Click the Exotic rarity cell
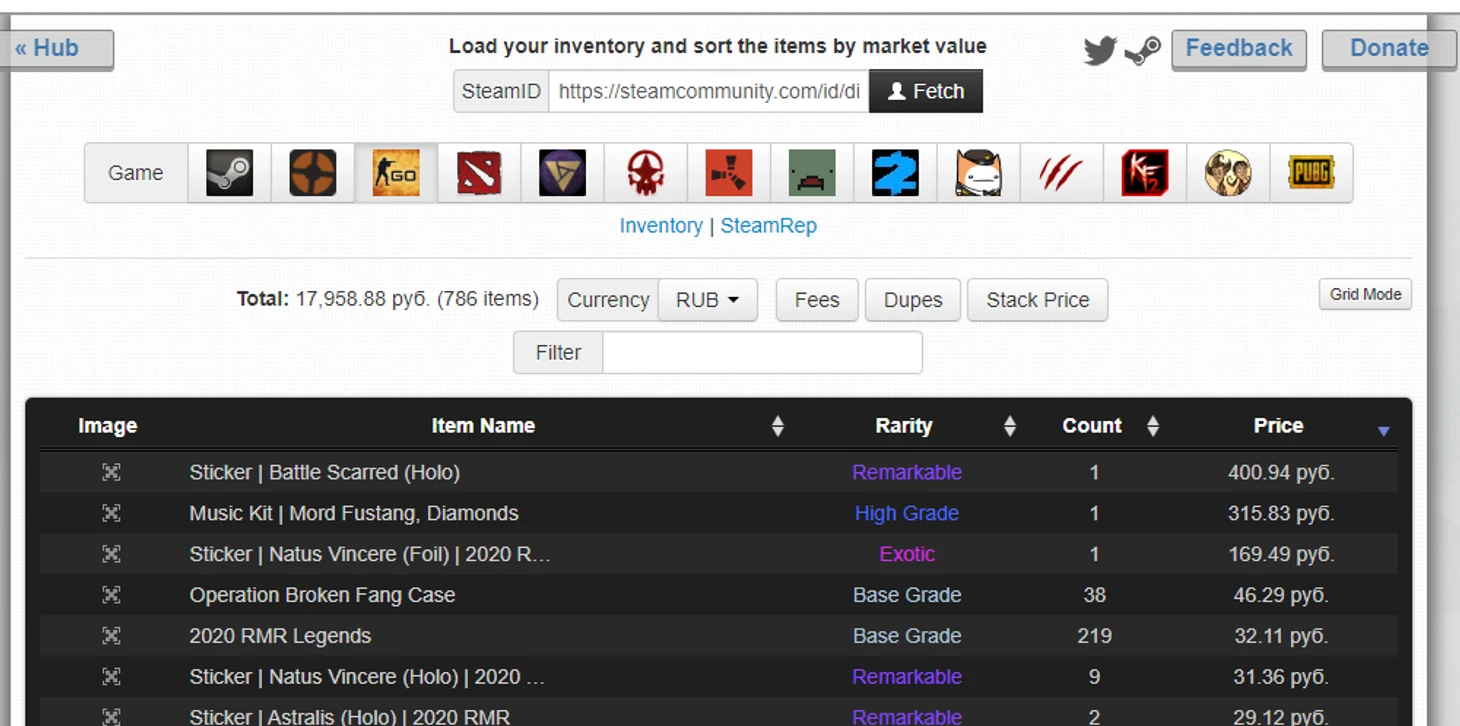Image resolution: width=1460 pixels, height=726 pixels. pos(907,554)
